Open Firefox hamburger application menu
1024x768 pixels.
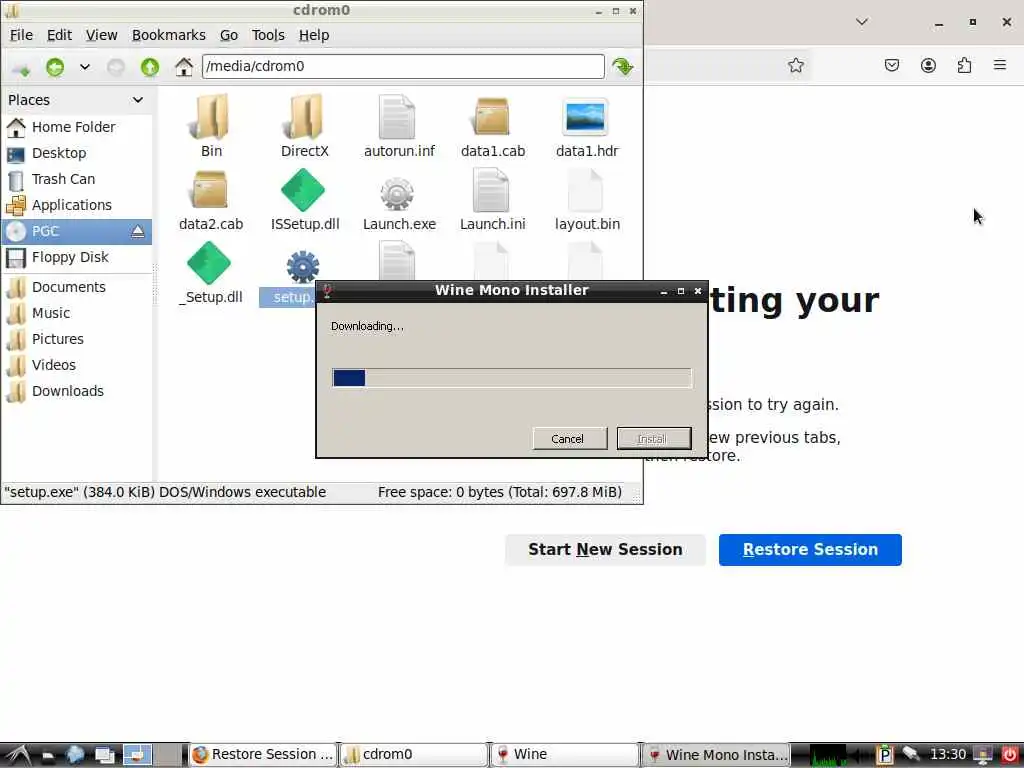1000,65
